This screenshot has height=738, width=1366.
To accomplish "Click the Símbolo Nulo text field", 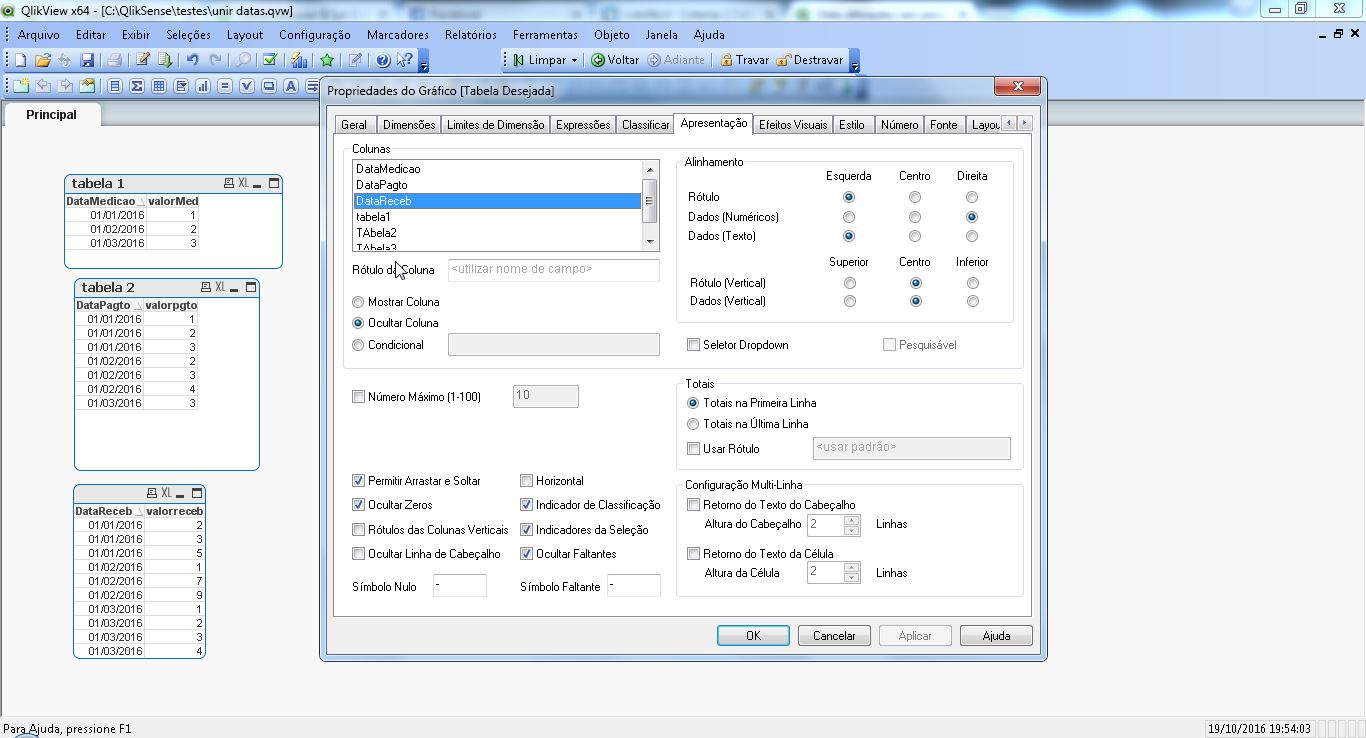I will (460, 586).
